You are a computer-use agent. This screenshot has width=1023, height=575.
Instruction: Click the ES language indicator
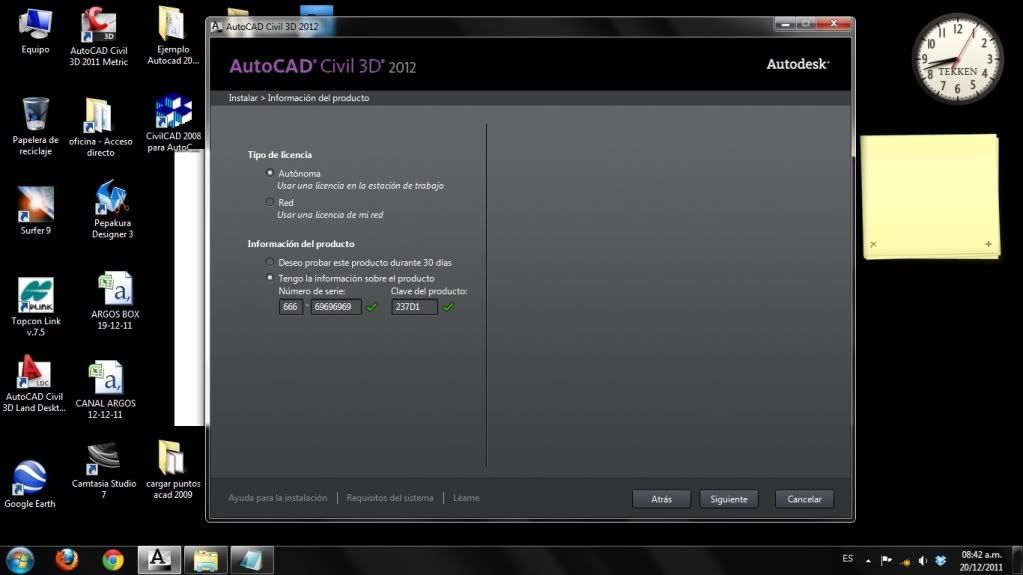click(847, 559)
